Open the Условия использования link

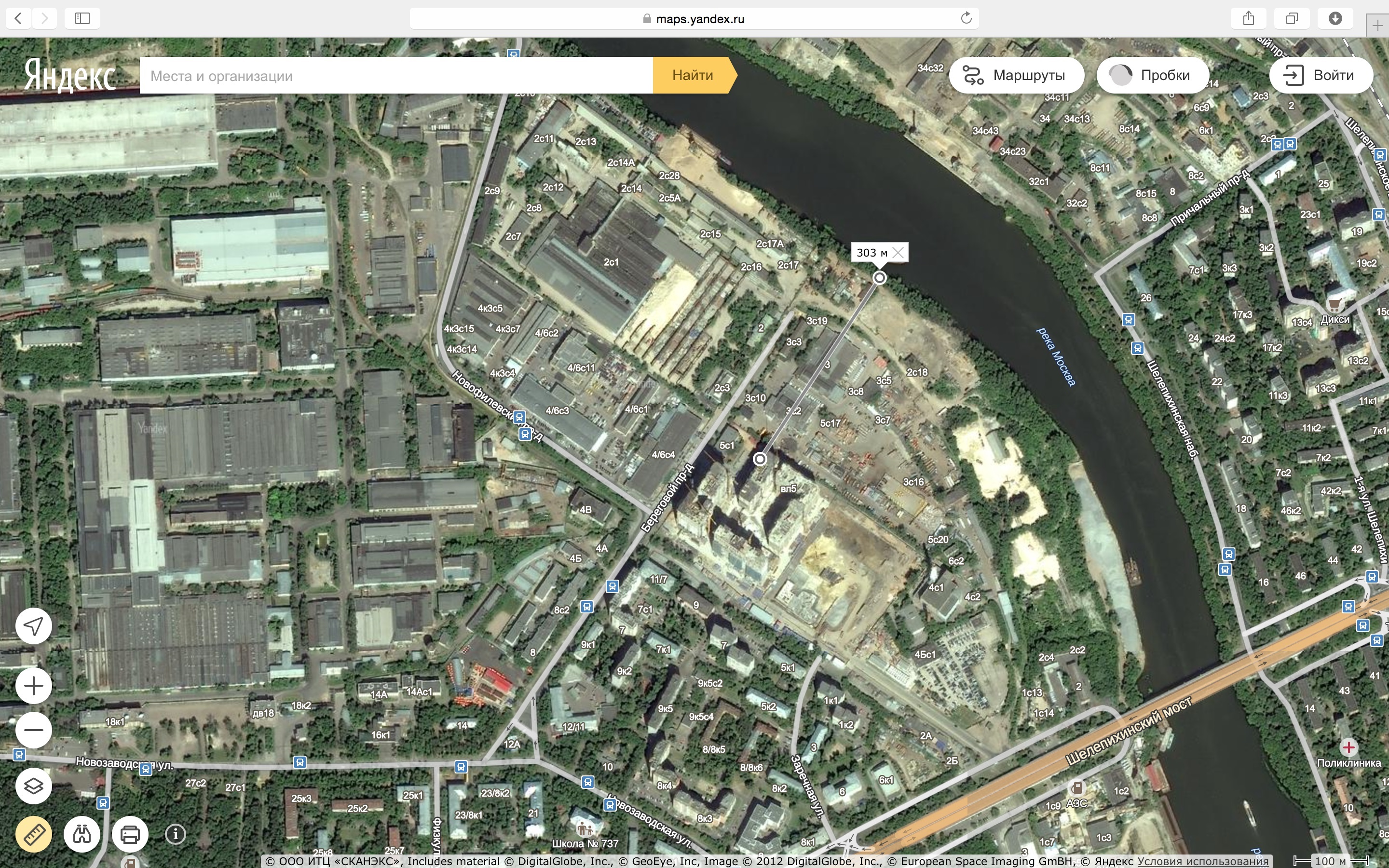point(1202,861)
